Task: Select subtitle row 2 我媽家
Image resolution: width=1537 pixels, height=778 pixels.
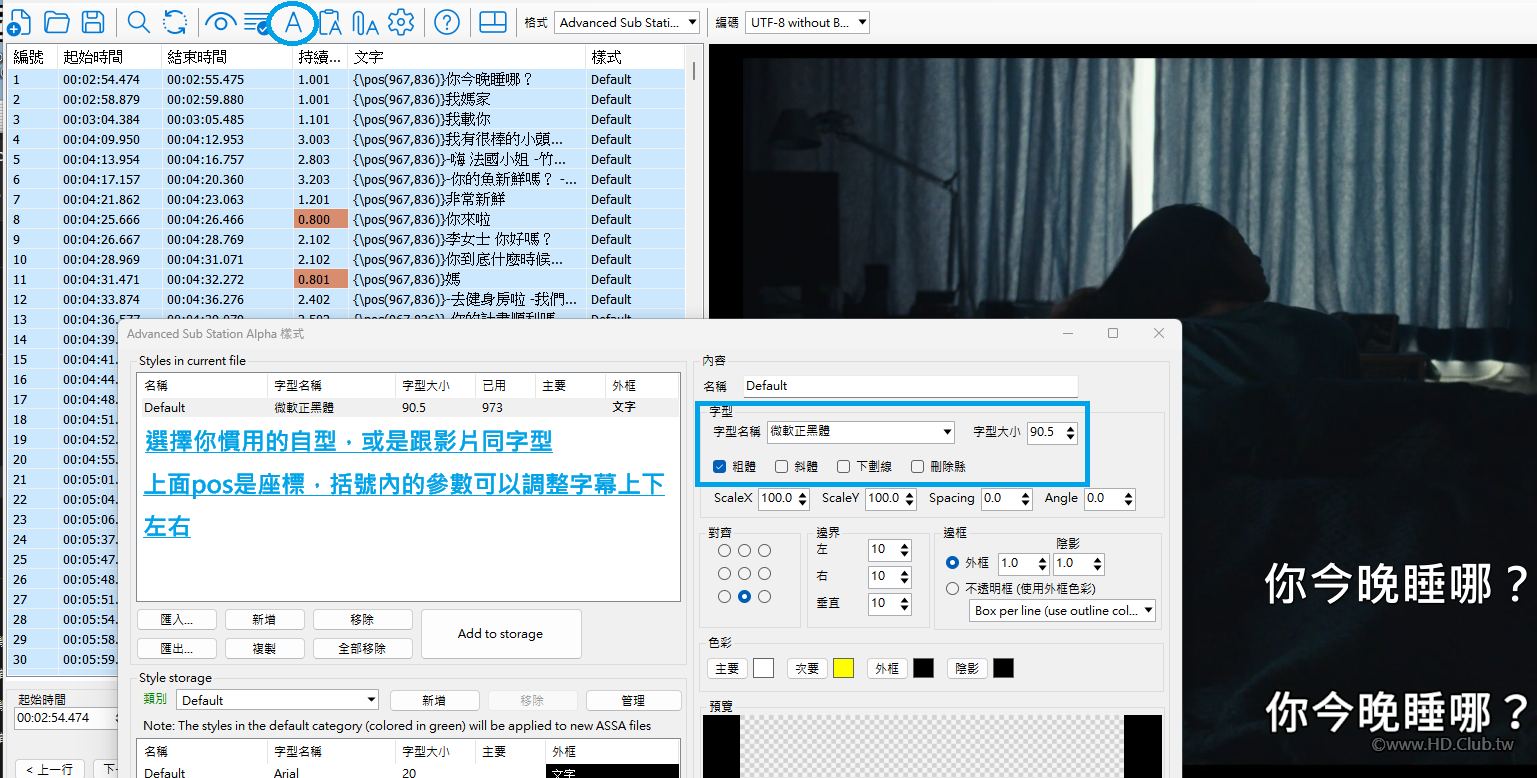Action: click(346, 99)
